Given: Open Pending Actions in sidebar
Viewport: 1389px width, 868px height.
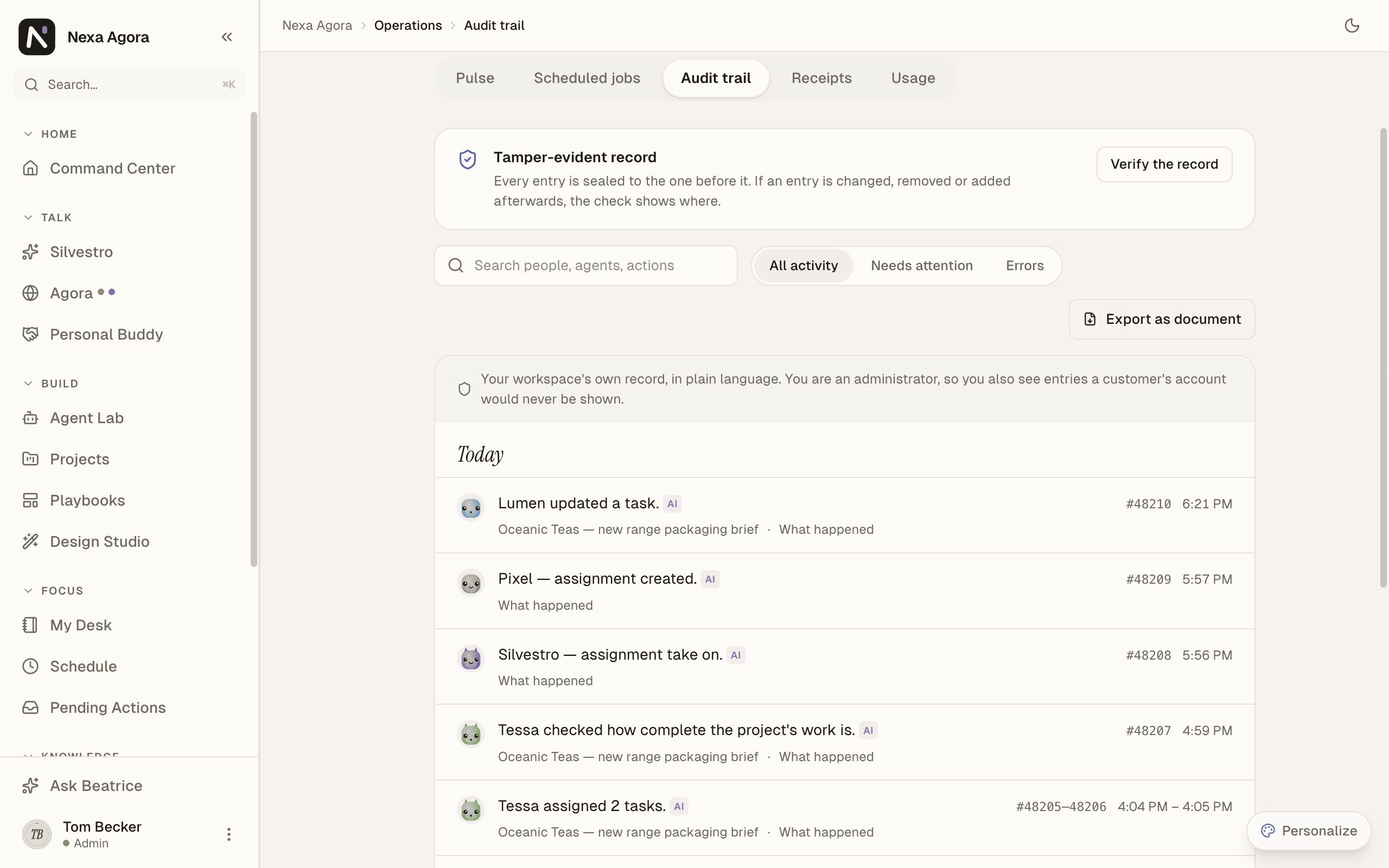Looking at the screenshot, I should click(x=129, y=708).
